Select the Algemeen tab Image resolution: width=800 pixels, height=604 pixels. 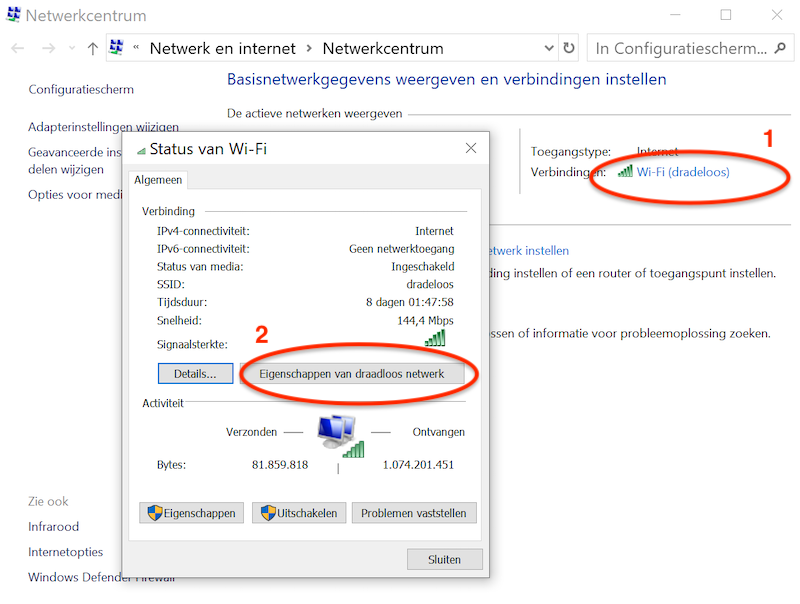(x=158, y=179)
